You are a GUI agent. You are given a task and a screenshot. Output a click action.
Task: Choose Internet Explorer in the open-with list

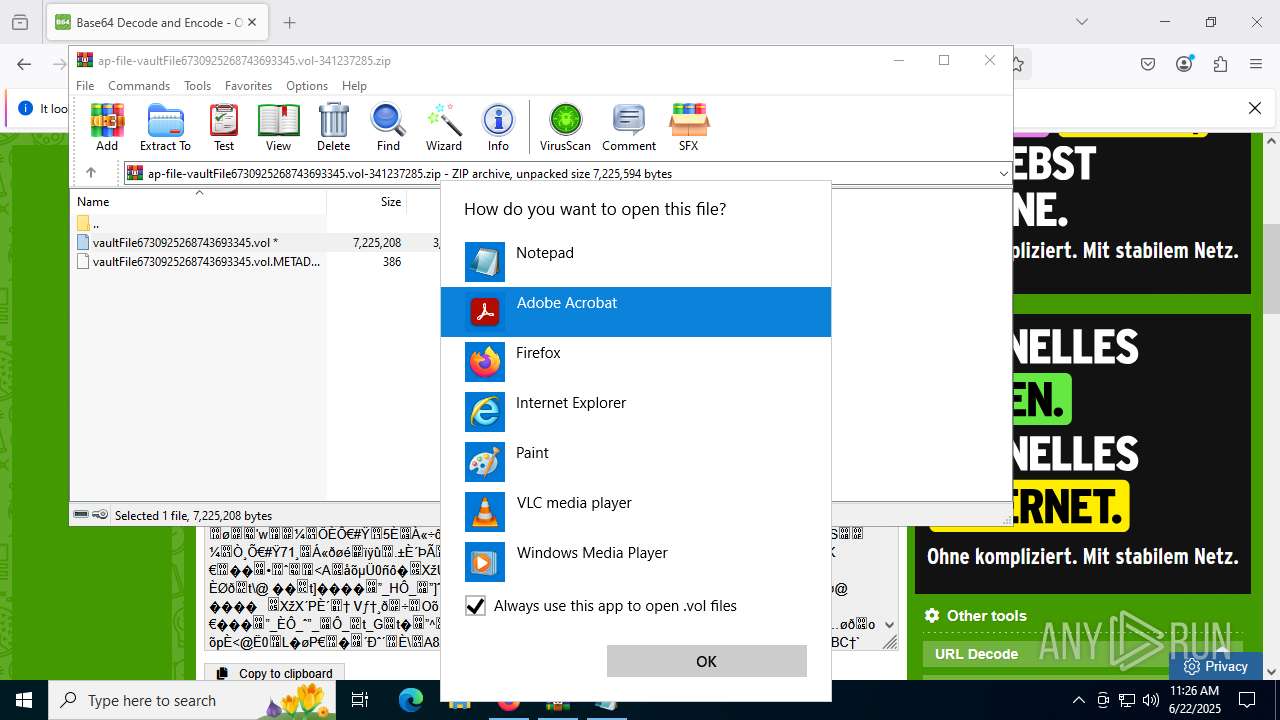point(636,412)
